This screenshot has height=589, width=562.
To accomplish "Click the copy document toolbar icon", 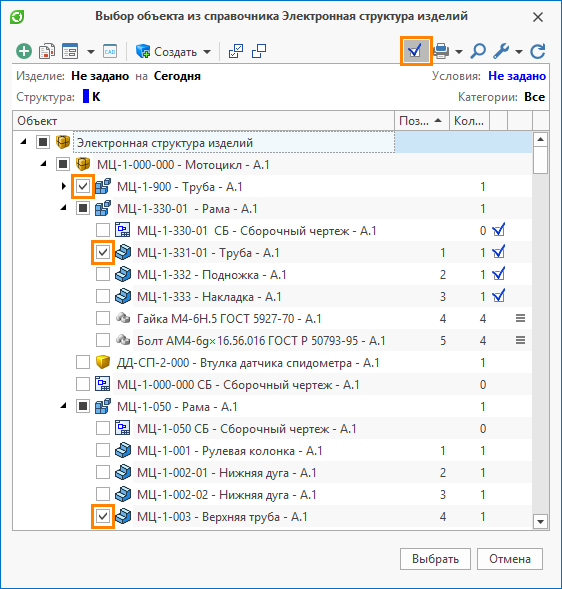I will click(47, 51).
